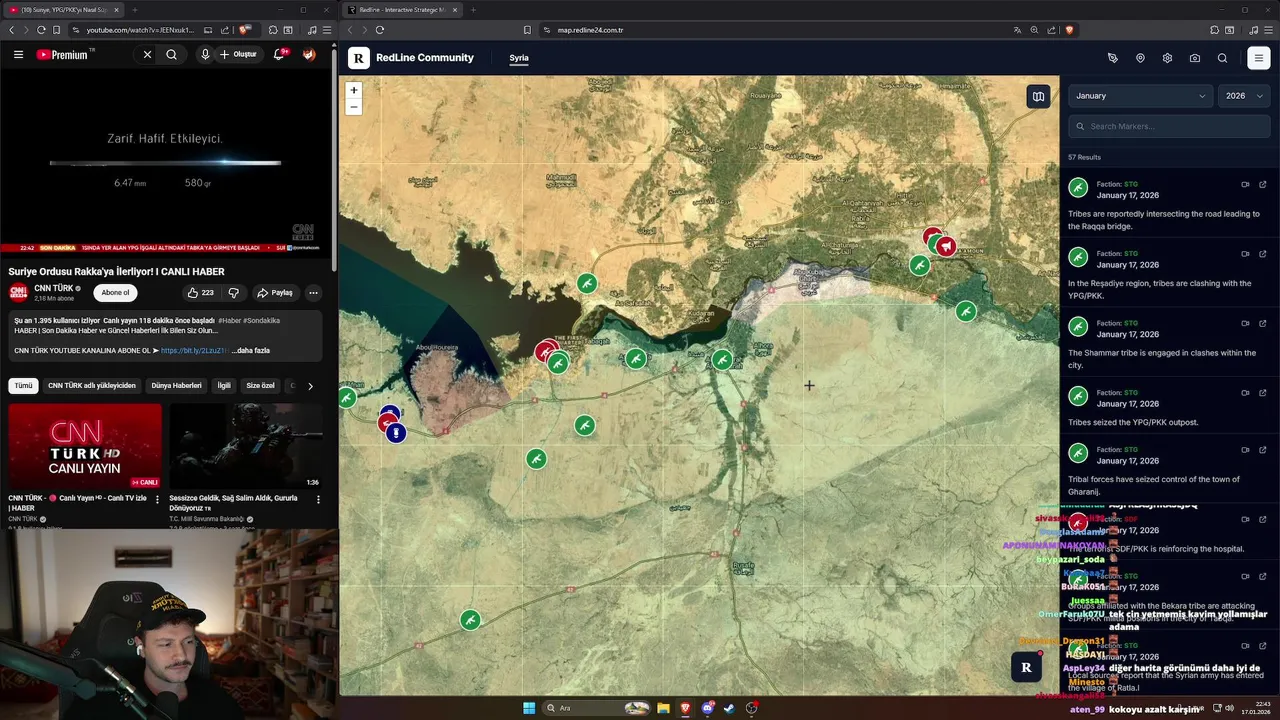Open RedLine settings gear
This screenshot has width=1280, height=720.
point(1167,58)
